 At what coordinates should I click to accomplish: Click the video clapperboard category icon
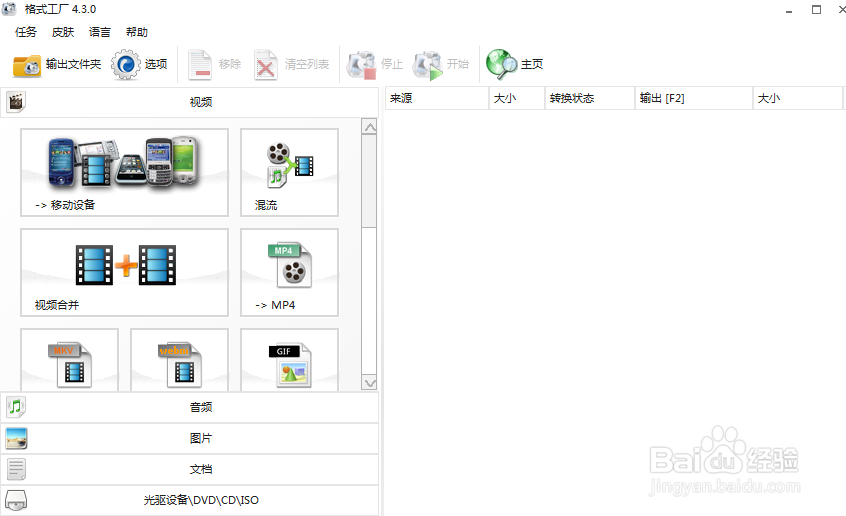(16, 101)
